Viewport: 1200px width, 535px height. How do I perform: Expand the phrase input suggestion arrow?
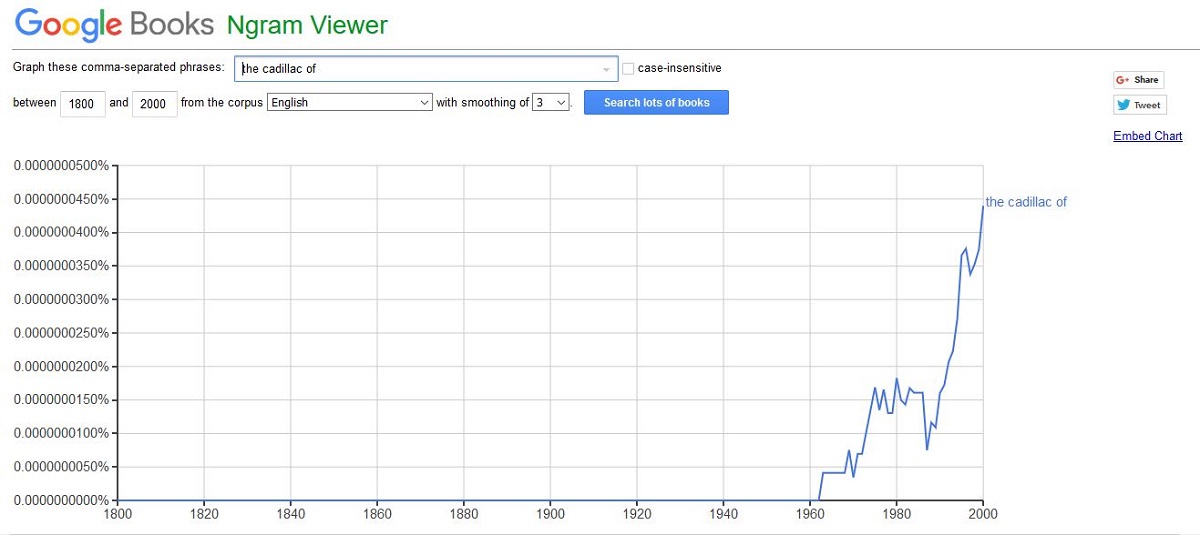[606, 69]
